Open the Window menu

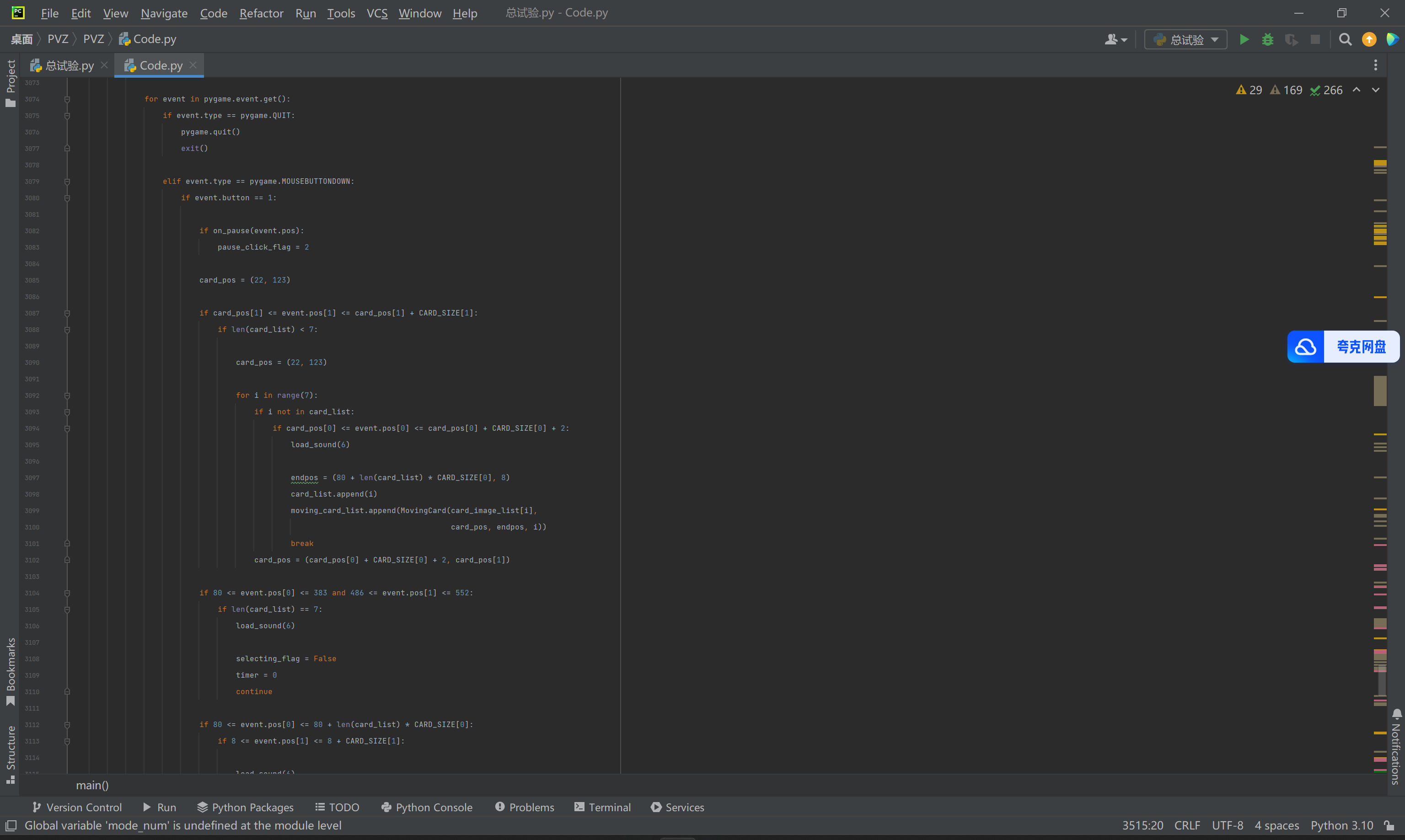pyautogui.click(x=419, y=13)
